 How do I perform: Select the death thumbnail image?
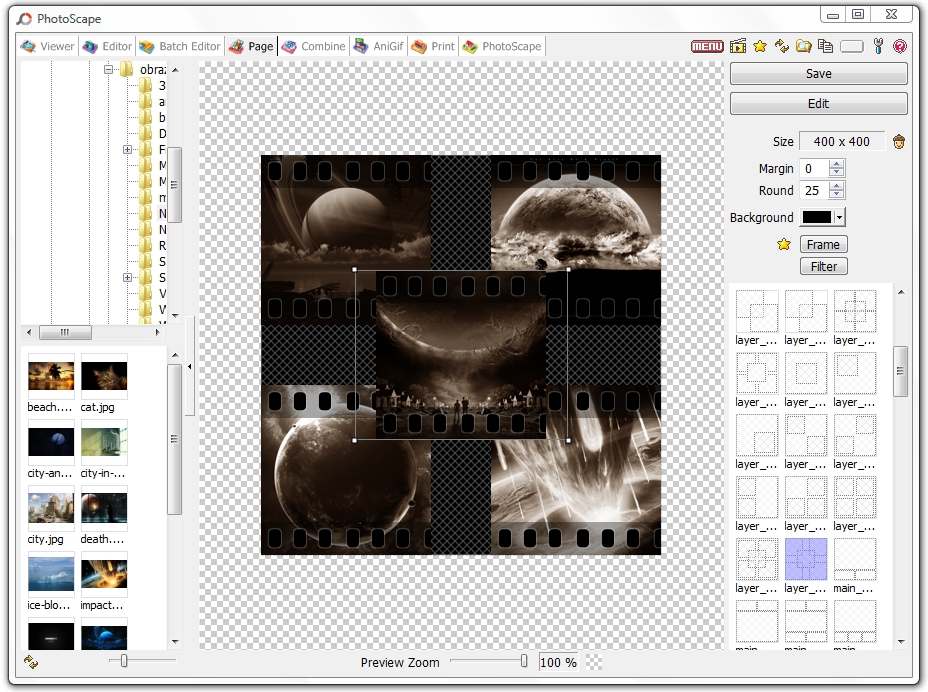point(104,508)
